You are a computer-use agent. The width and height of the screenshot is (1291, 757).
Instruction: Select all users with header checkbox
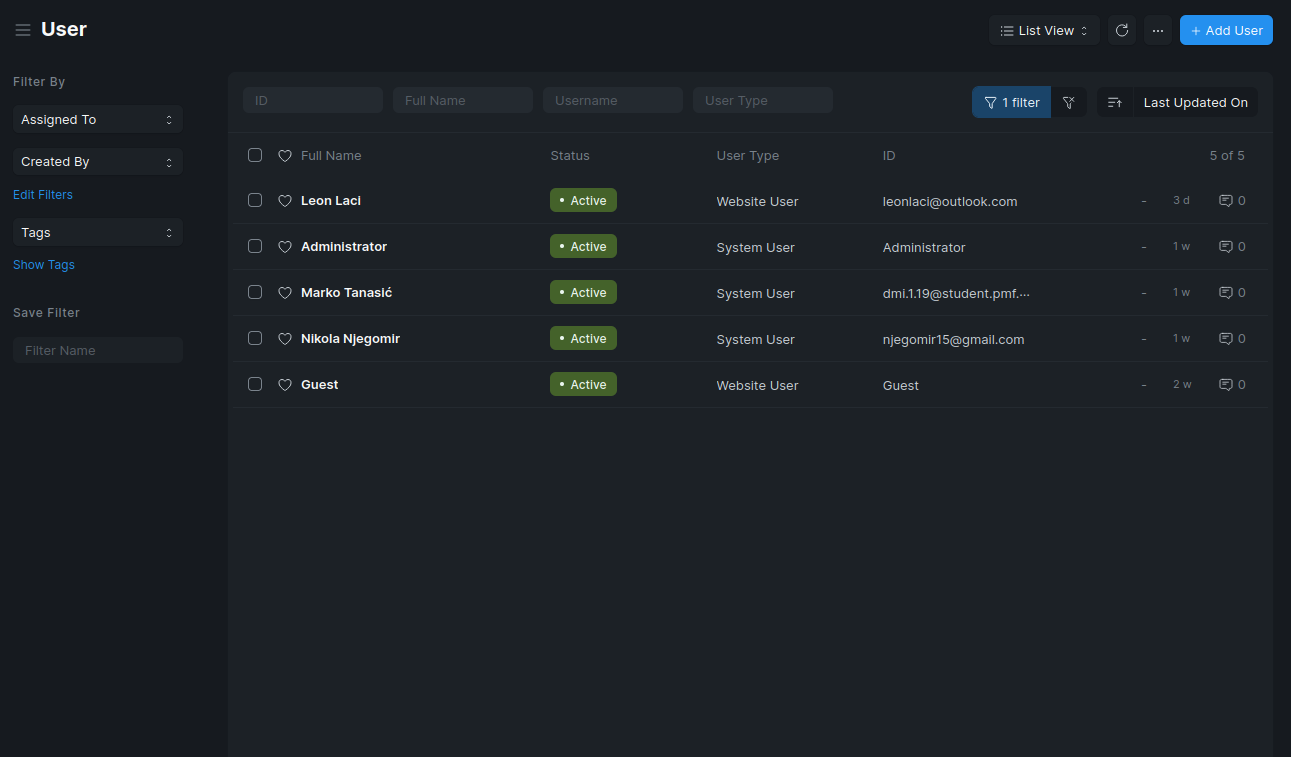[x=255, y=155]
